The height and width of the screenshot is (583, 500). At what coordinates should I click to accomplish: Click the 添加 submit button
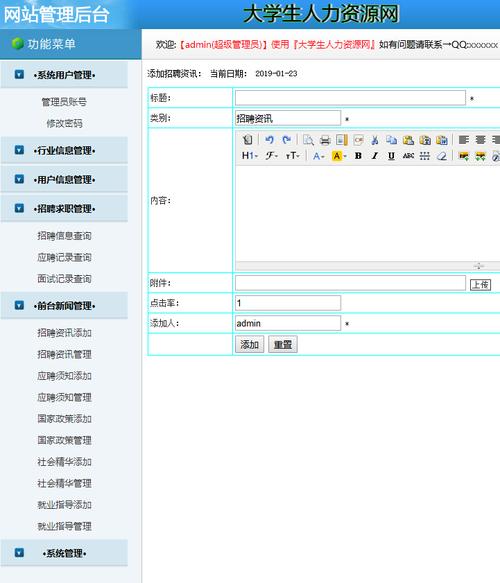click(x=249, y=344)
